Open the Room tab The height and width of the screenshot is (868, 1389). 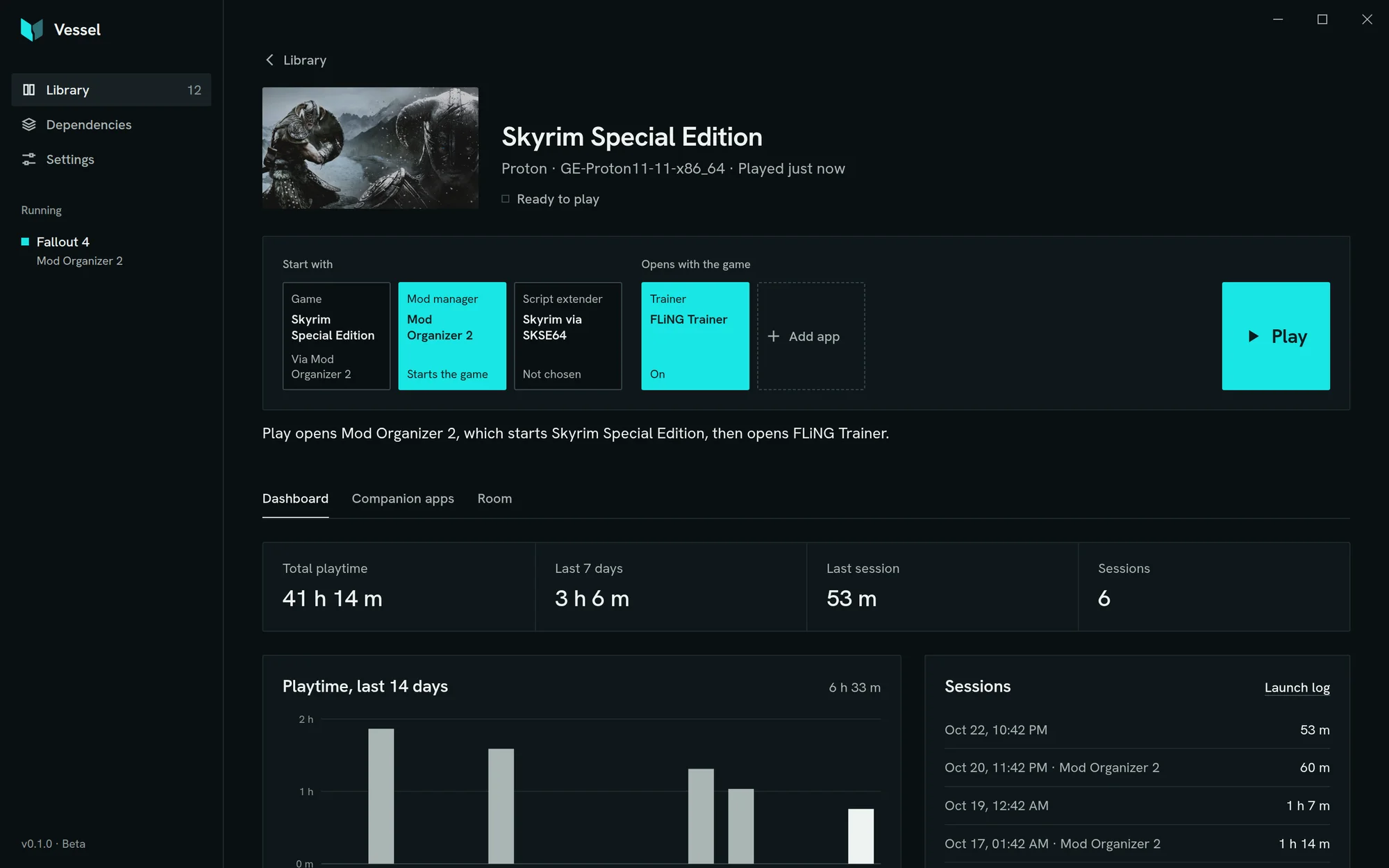[494, 499]
